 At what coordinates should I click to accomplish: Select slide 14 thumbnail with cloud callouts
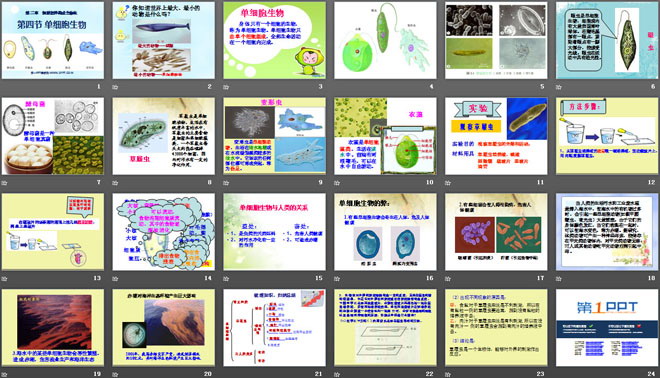point(164,232)
